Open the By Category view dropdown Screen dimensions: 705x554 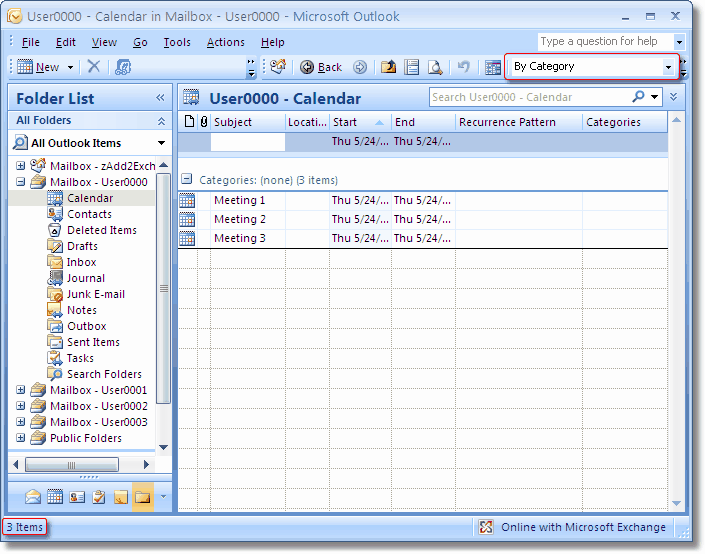[668, 67]
